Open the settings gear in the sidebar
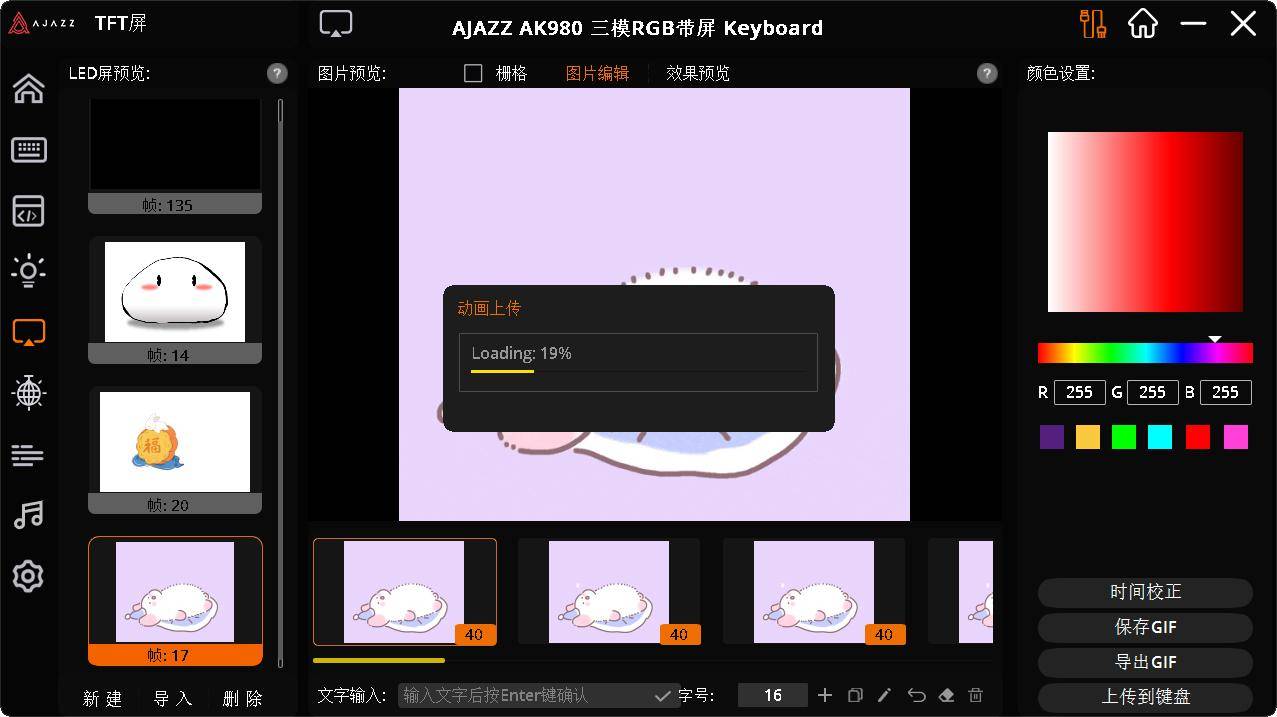This screenshot has height=717, width=1277. point(28,576)
